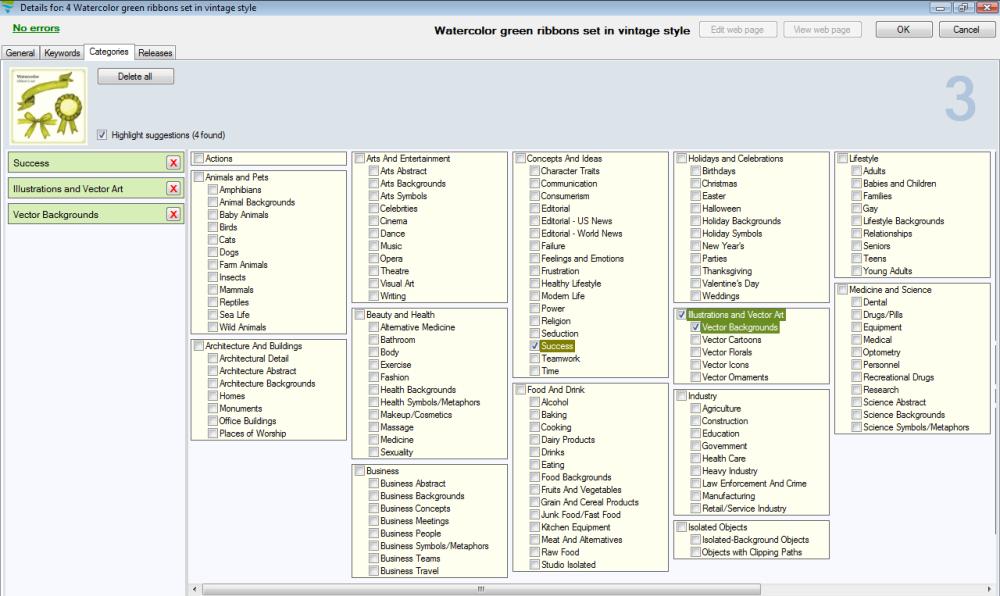The width and height of the screenshot is (1000, 596).
Task: Click the watercolor ribbons preview thumbnail
Action: click(49, 106)
